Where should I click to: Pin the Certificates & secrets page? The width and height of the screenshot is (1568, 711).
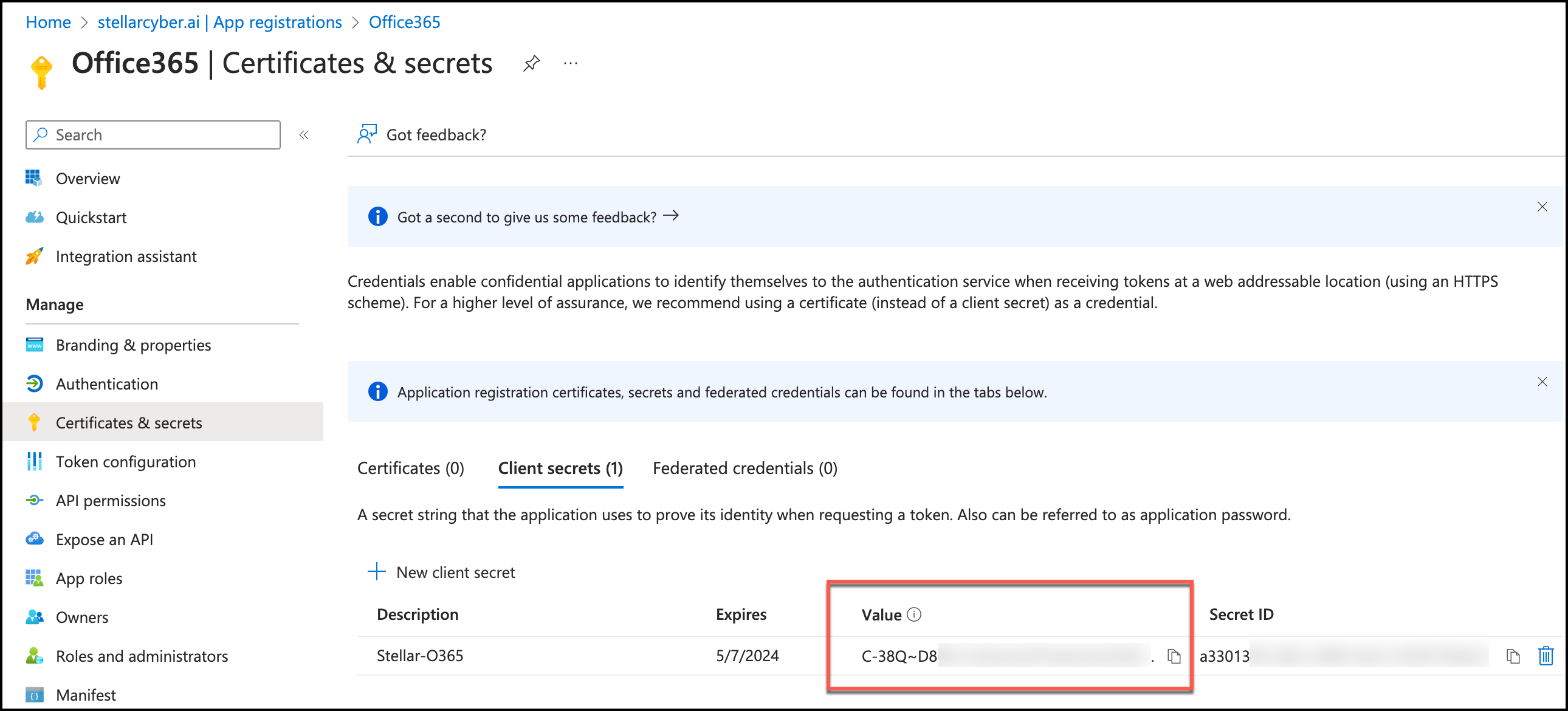(531, 63)
